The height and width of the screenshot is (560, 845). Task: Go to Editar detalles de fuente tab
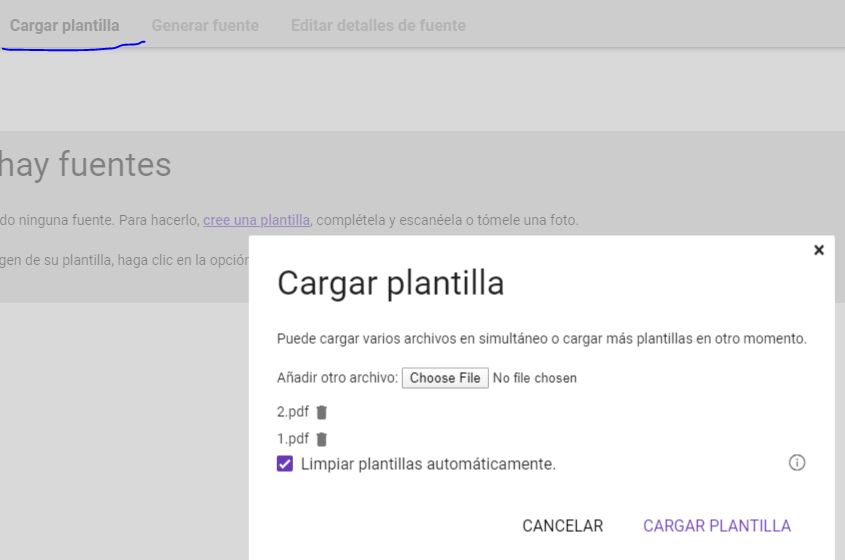tap(378, 25)
